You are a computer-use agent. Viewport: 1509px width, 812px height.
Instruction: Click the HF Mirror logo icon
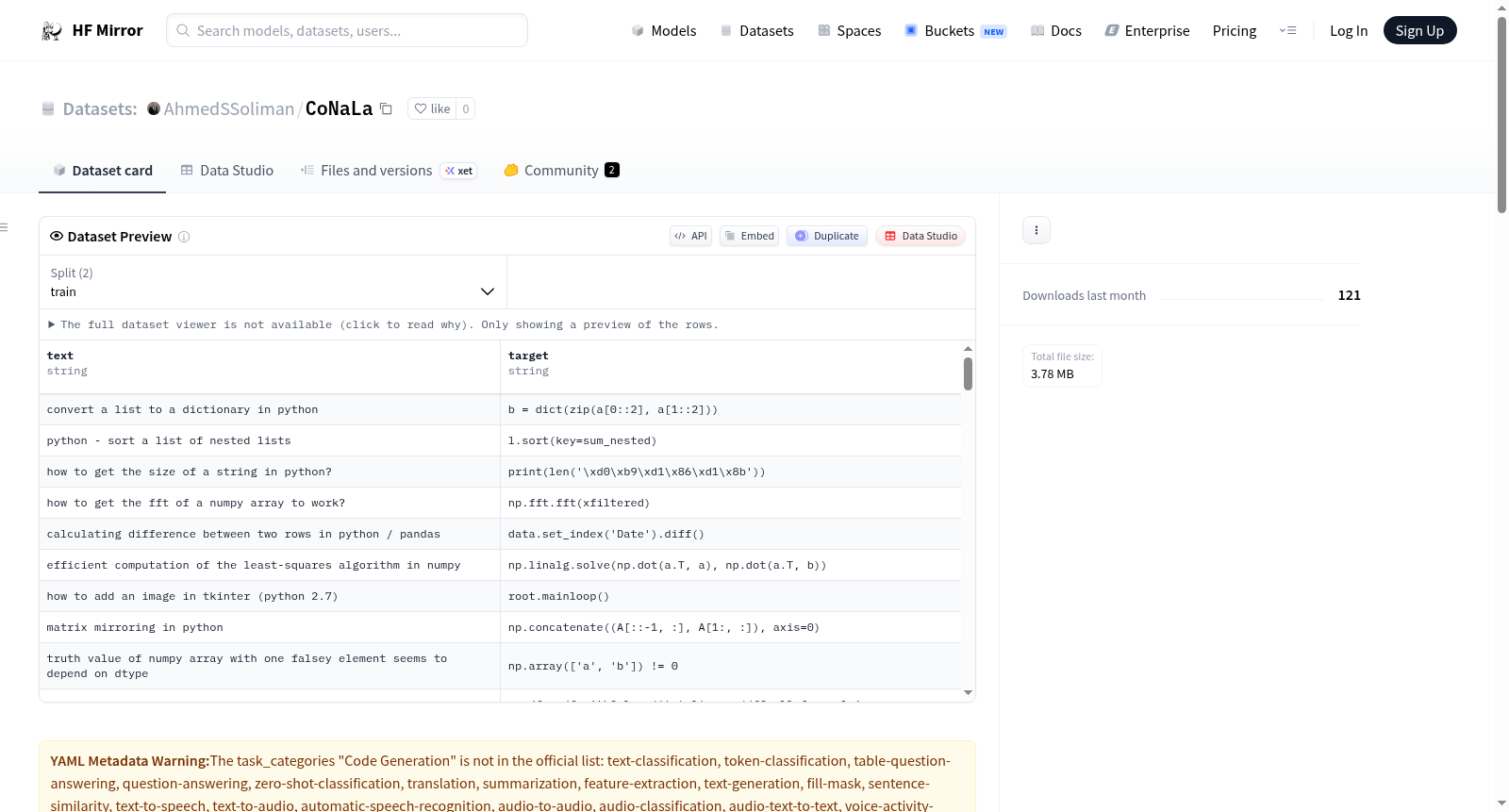click(52, 31)
